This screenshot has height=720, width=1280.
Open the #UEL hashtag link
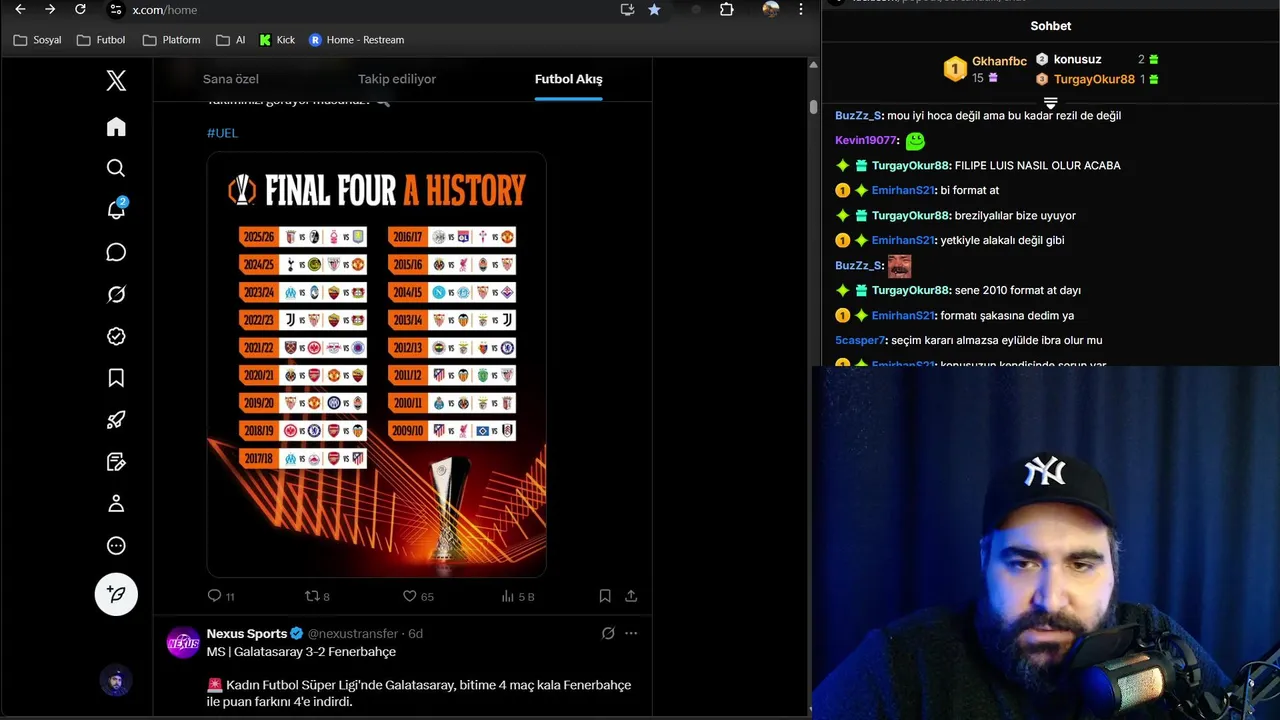point(222,132)
